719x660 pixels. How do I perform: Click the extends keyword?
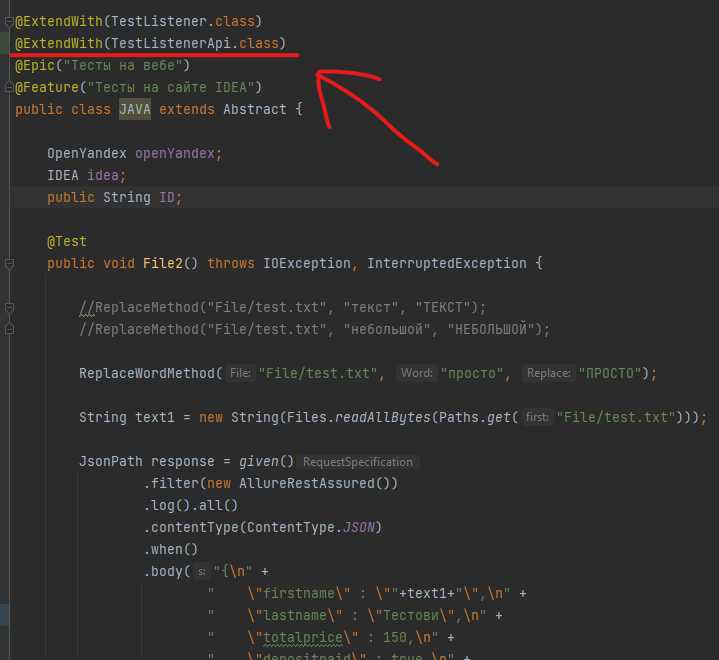[x=187, y=110]
